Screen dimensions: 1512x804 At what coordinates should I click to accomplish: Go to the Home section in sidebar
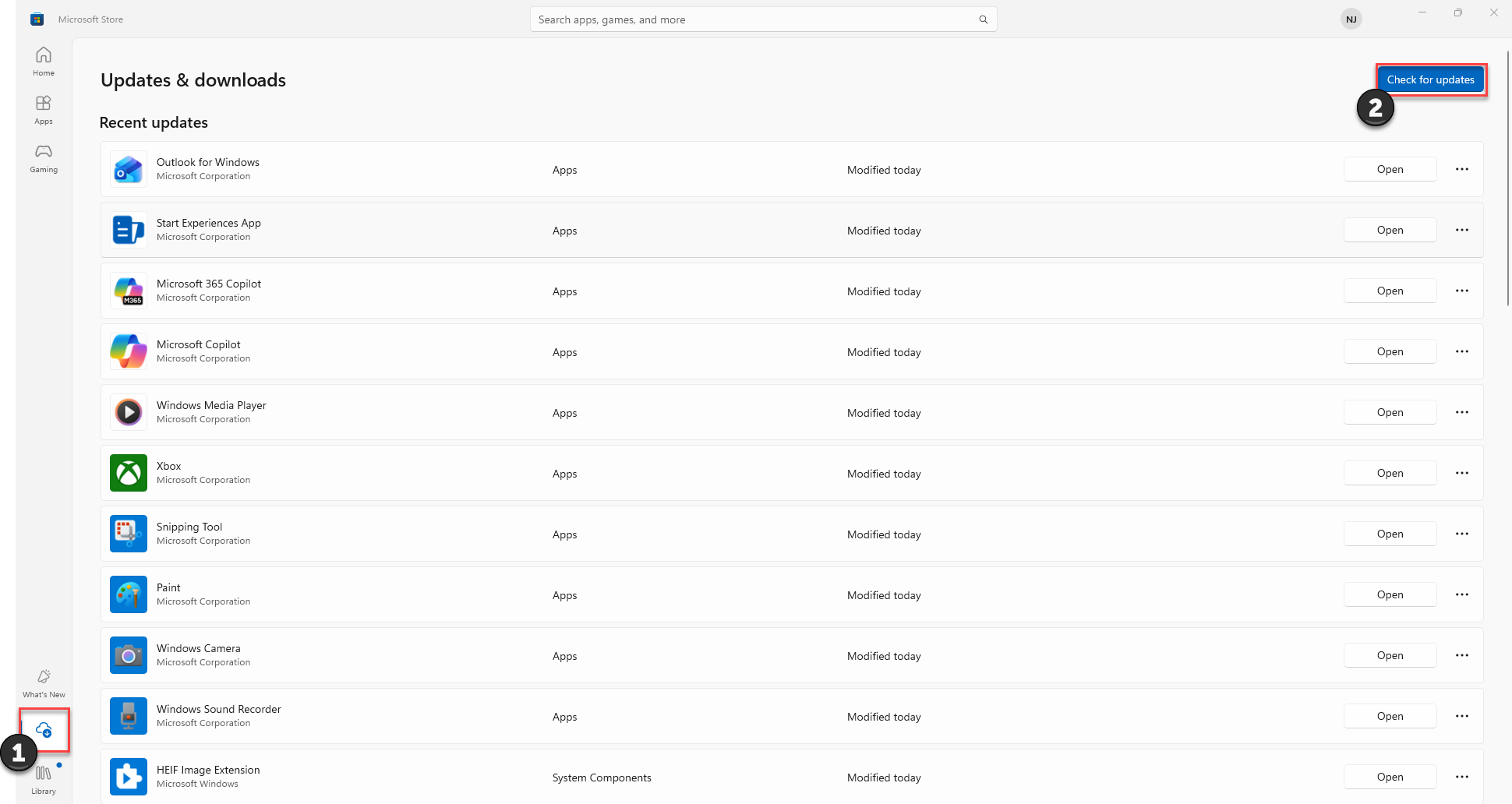44,62
